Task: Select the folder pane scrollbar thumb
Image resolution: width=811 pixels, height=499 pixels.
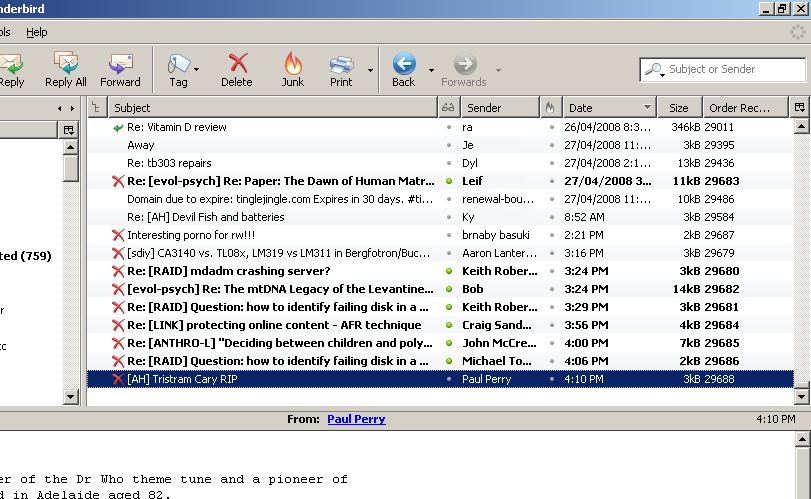Action: [x=70, y=169]
